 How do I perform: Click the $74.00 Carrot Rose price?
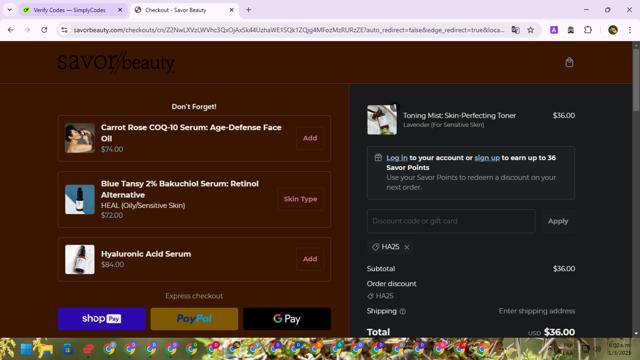(x=112, y=149)
